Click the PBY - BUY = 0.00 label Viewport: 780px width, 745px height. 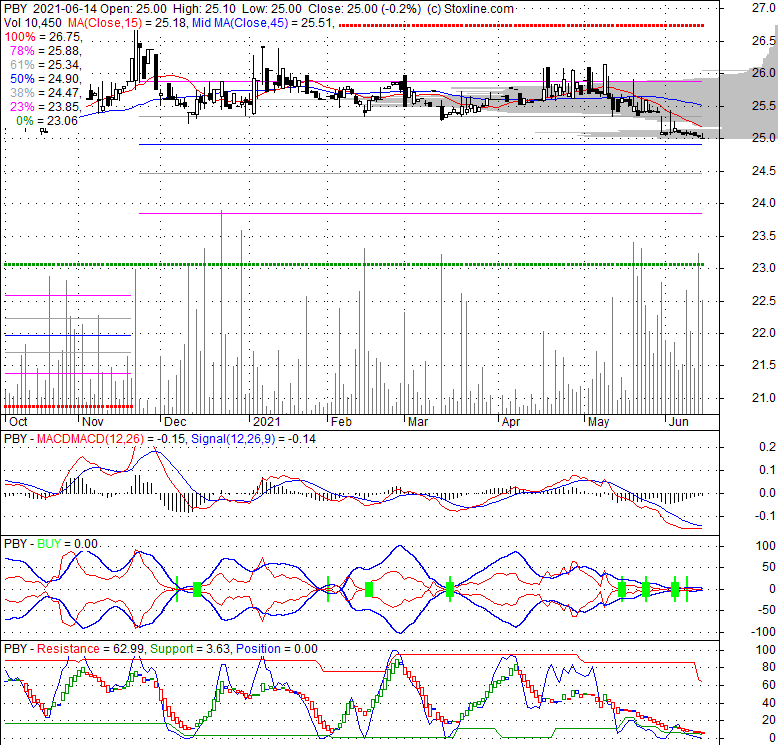pos(51,544)
